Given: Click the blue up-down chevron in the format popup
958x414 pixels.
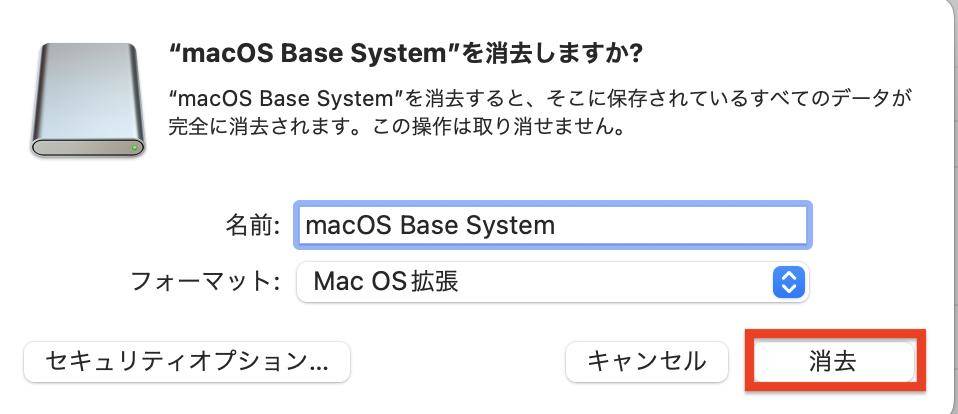Looking at the screenshot, I should (x=788, y=282).
